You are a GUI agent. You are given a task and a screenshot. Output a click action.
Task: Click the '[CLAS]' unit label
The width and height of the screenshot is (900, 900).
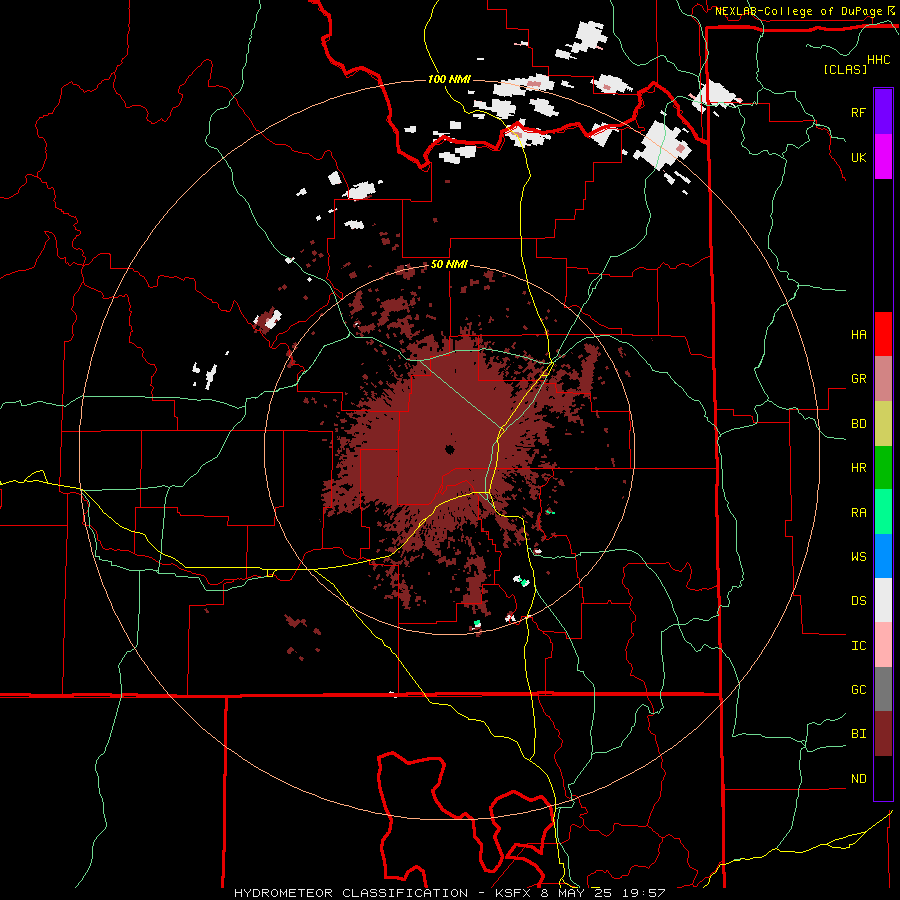point(845,69)
